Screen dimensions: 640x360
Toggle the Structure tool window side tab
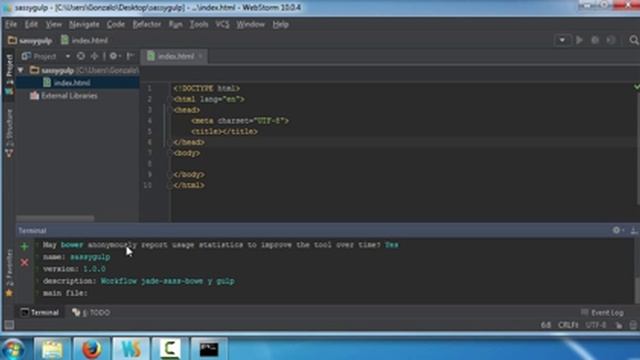[x=9, y=133]
